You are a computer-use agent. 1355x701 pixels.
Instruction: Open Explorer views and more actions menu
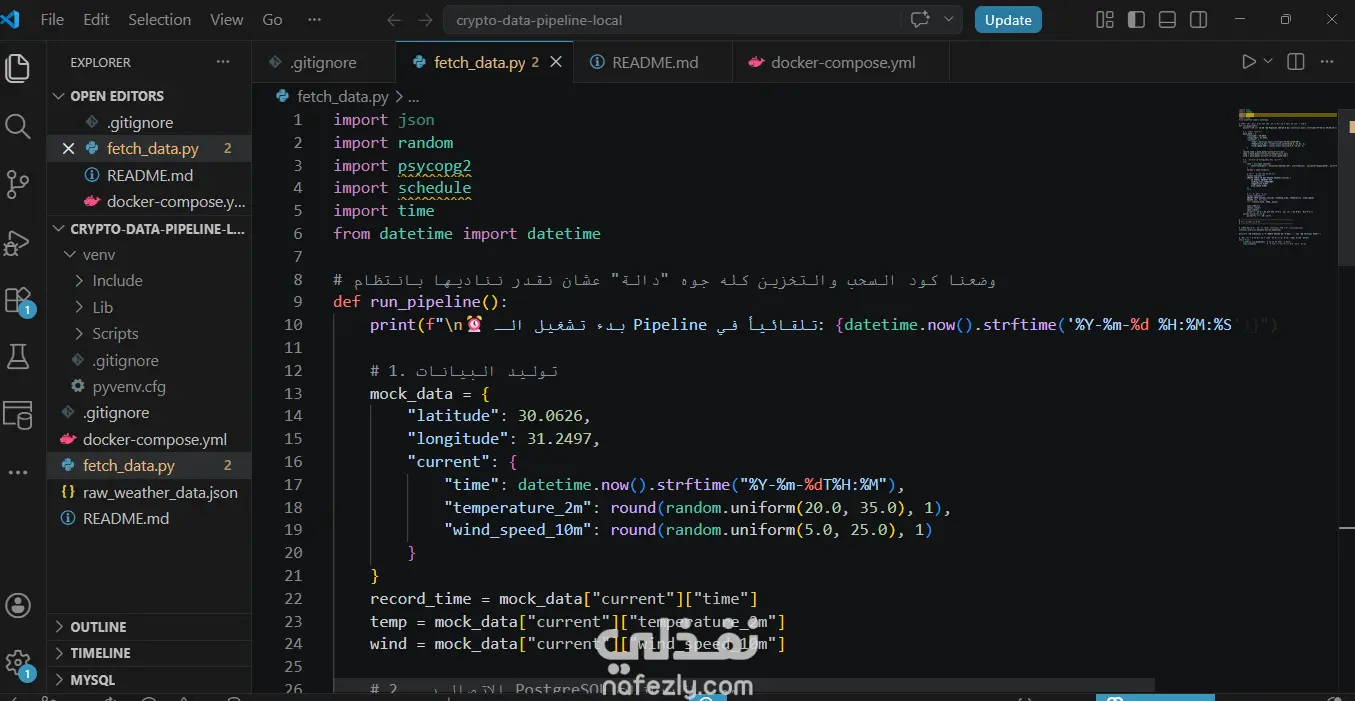point(222,62)
